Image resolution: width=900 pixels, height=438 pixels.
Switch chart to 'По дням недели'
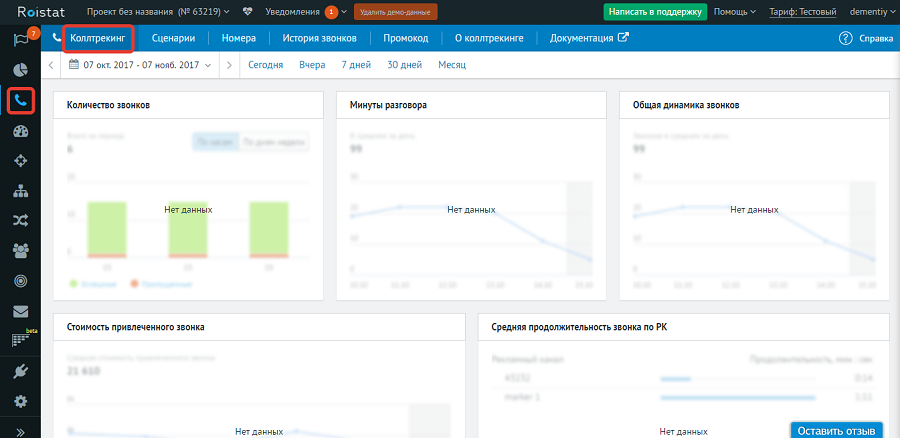[275, 142]
